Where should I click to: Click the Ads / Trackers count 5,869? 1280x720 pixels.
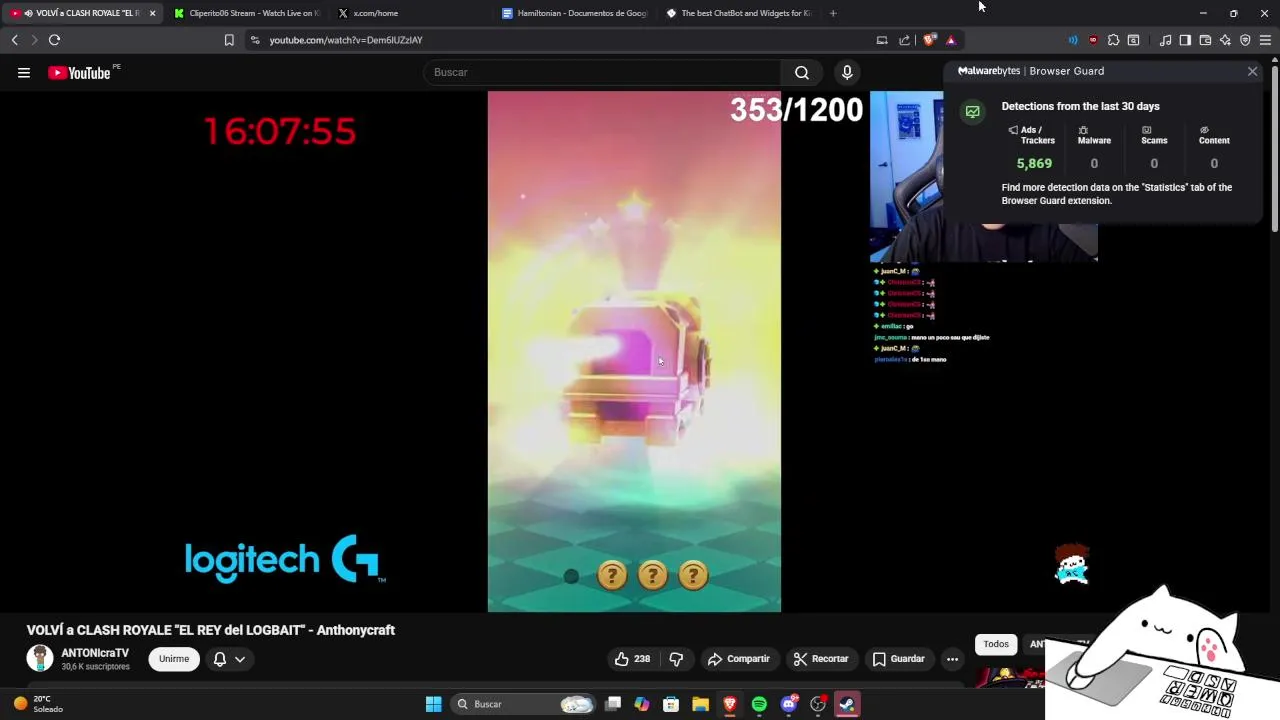click(x=1034, y=163)
